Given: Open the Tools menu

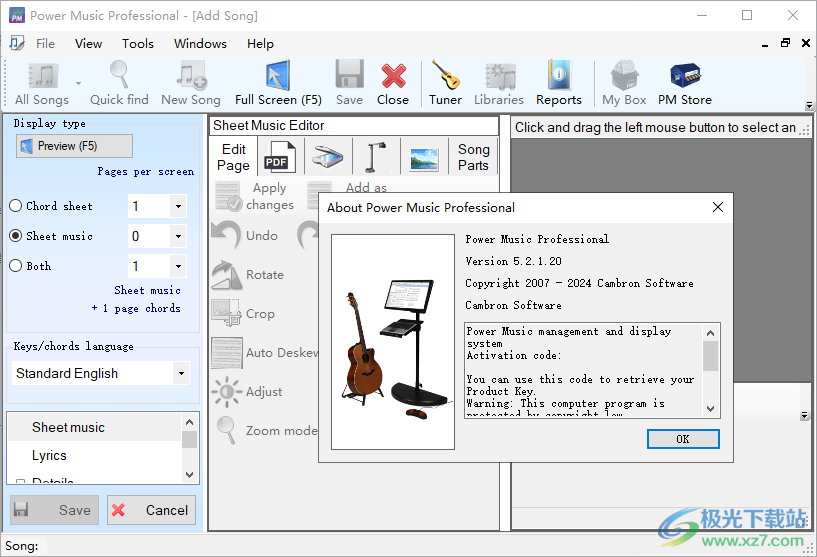Looking at the screenshot, I should [x=138, y=44].
